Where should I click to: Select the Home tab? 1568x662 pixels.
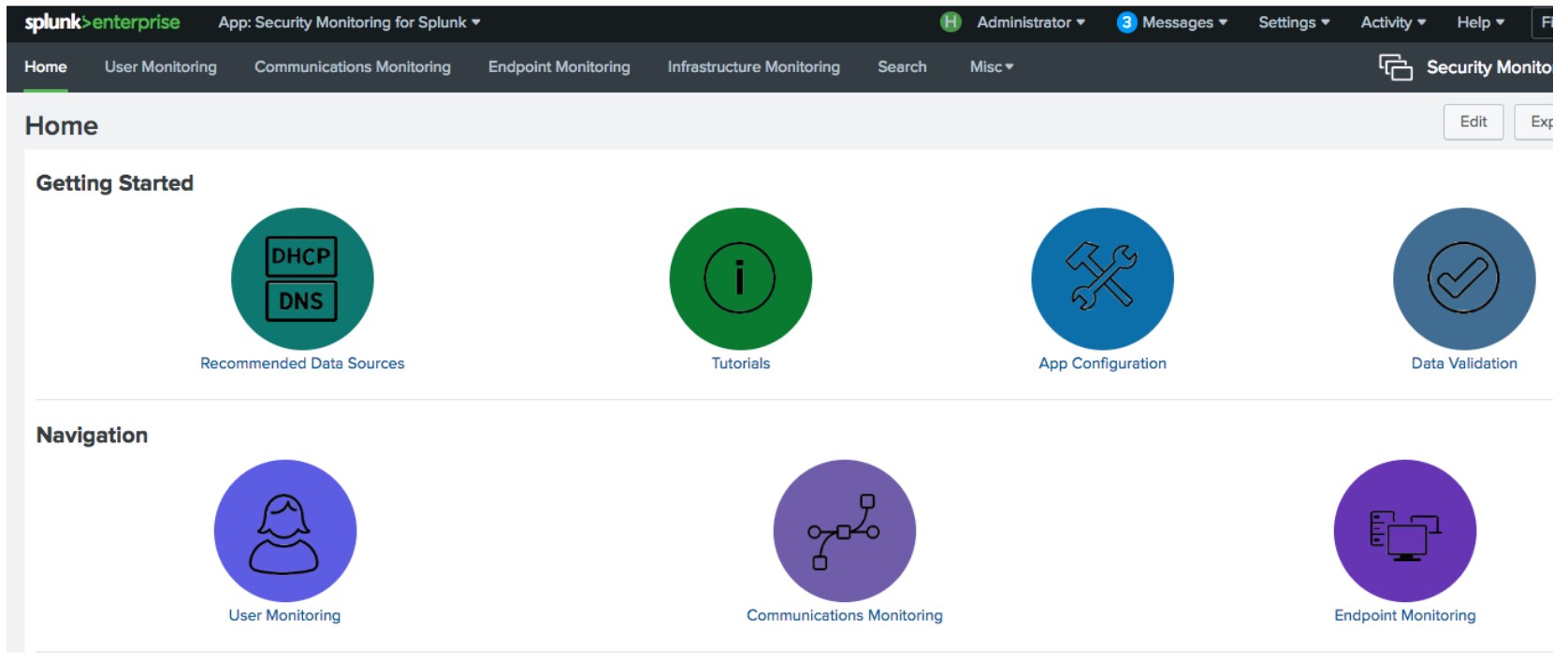click(x=46, y=67)
